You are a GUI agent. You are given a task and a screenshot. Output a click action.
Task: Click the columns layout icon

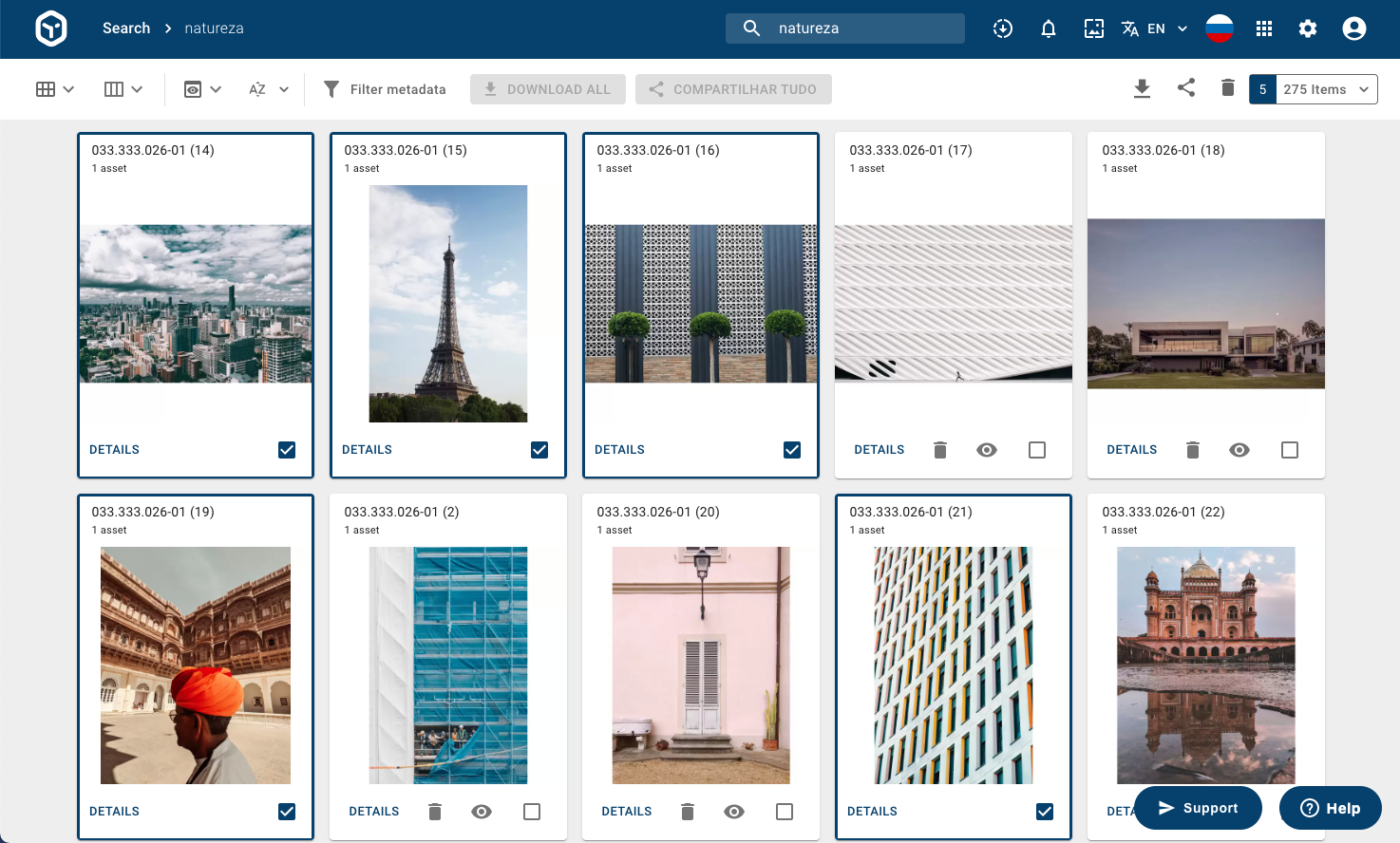pos(114,89)
